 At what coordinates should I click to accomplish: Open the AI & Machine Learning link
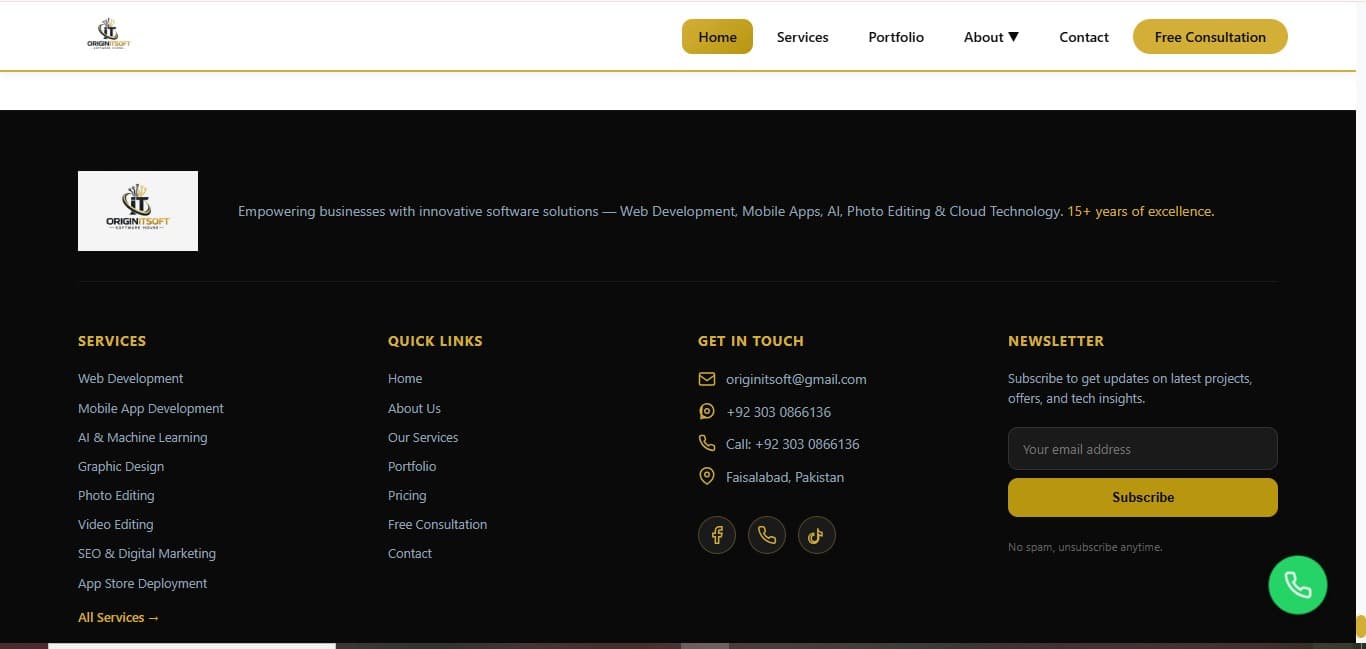pos(143,437)
